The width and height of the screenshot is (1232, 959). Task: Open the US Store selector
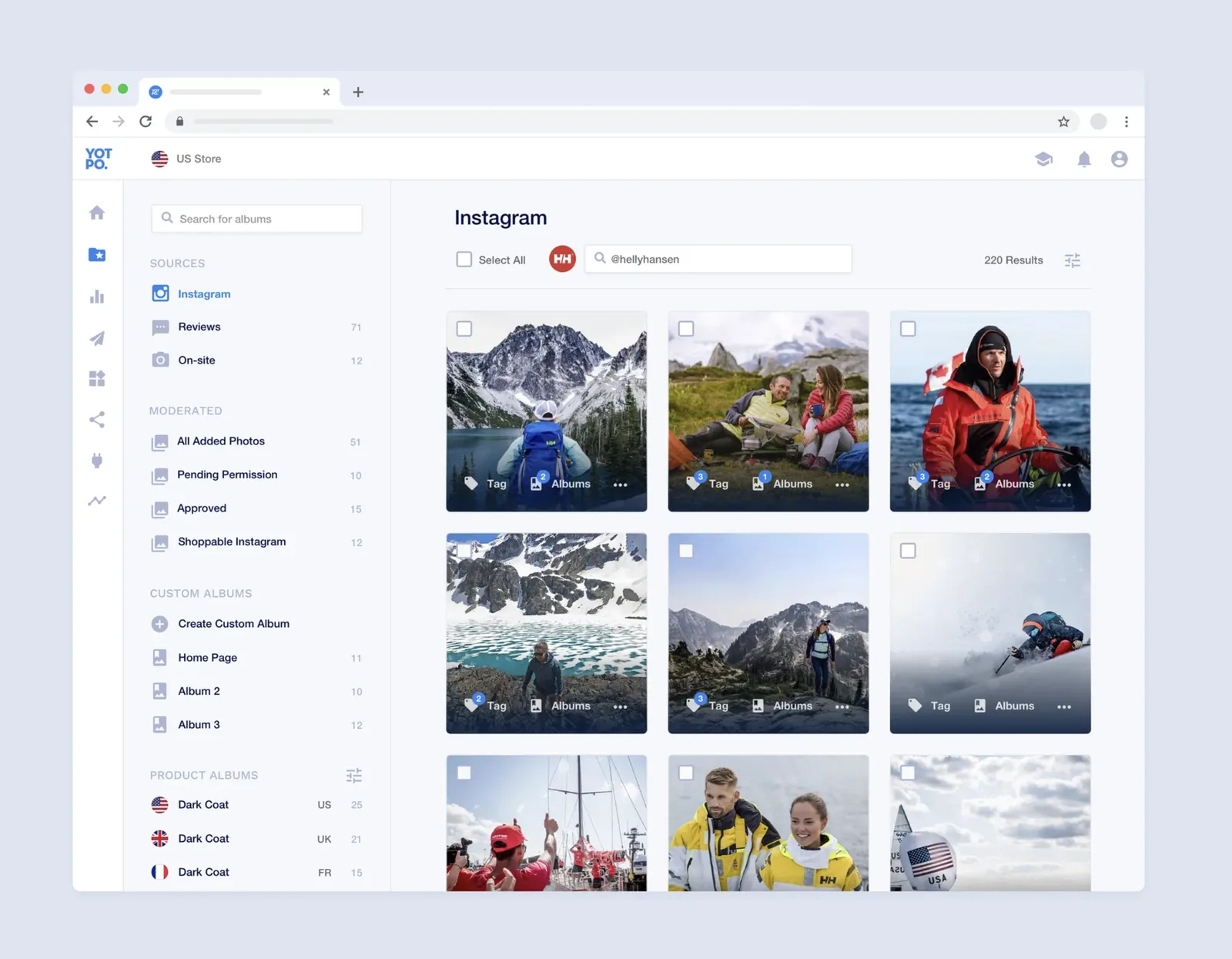[x=186, y=159]
